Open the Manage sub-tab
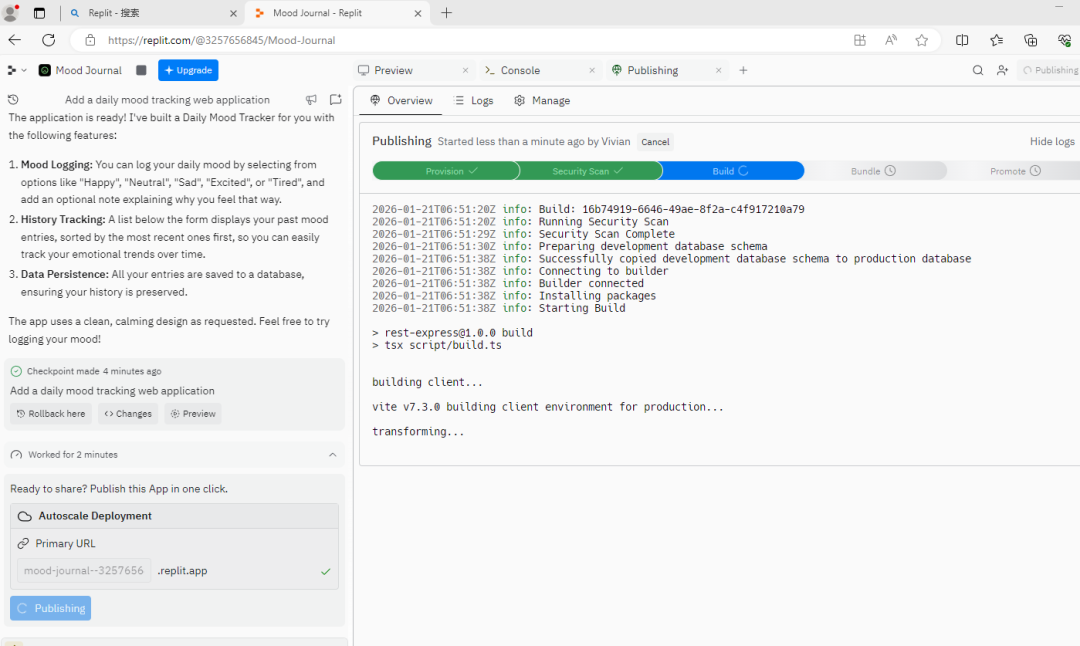The height and width of the screenshot is (646, 1080). pos(542,101)
